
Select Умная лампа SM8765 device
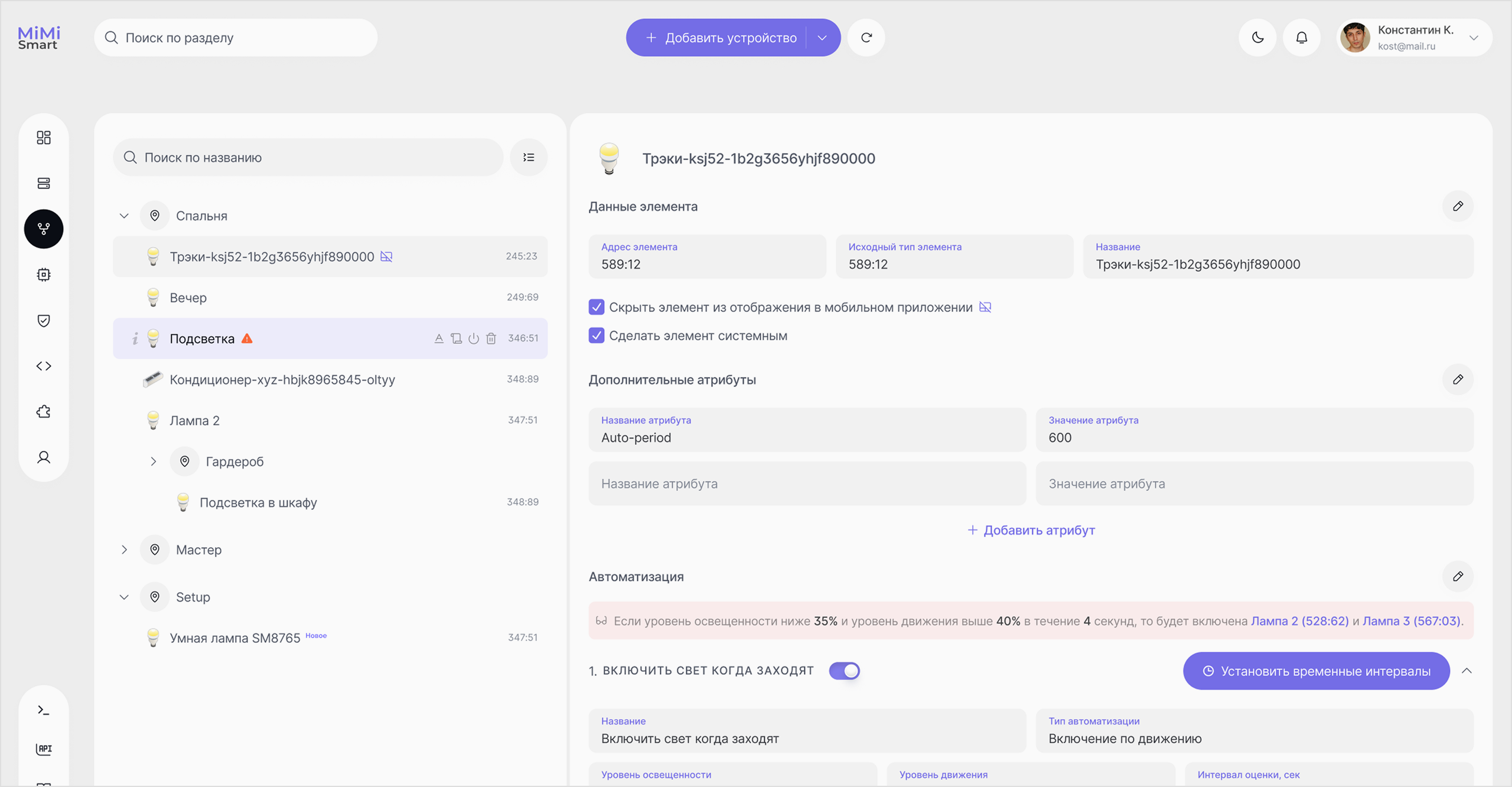click(330, 638)
